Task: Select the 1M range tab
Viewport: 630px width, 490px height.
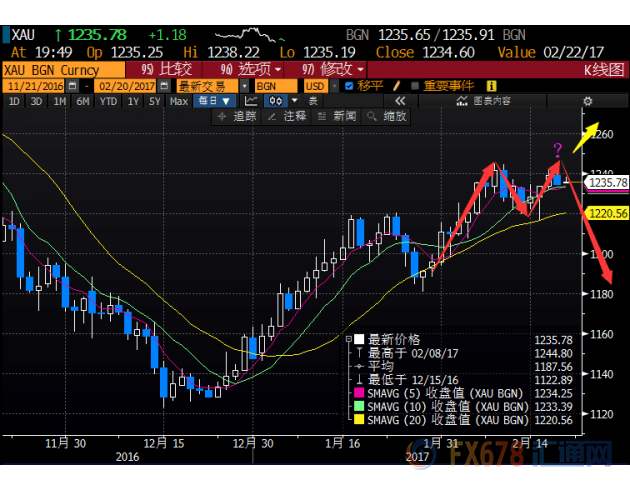Action: 60,101
